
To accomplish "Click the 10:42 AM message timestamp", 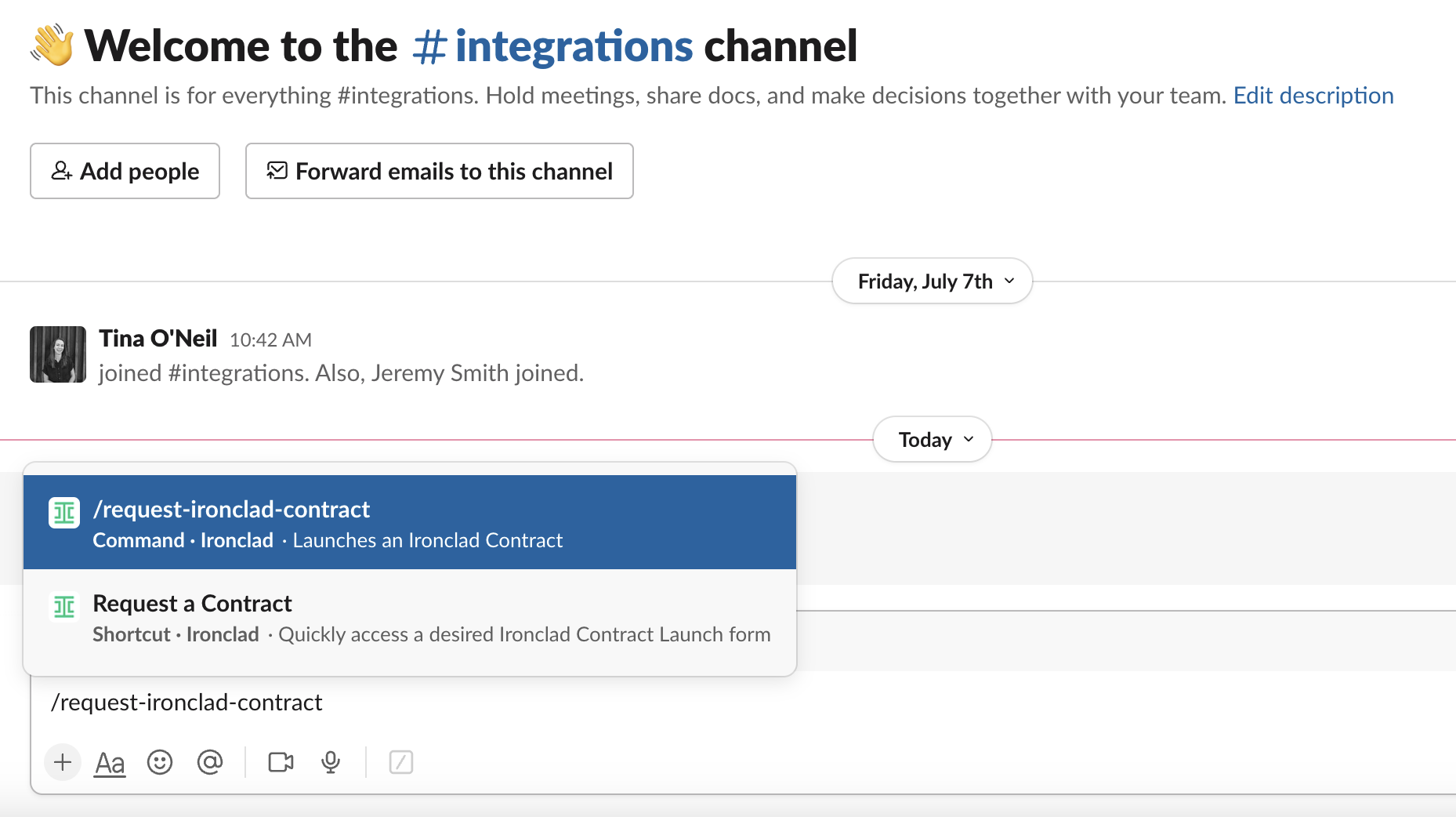I will point(271,340).
